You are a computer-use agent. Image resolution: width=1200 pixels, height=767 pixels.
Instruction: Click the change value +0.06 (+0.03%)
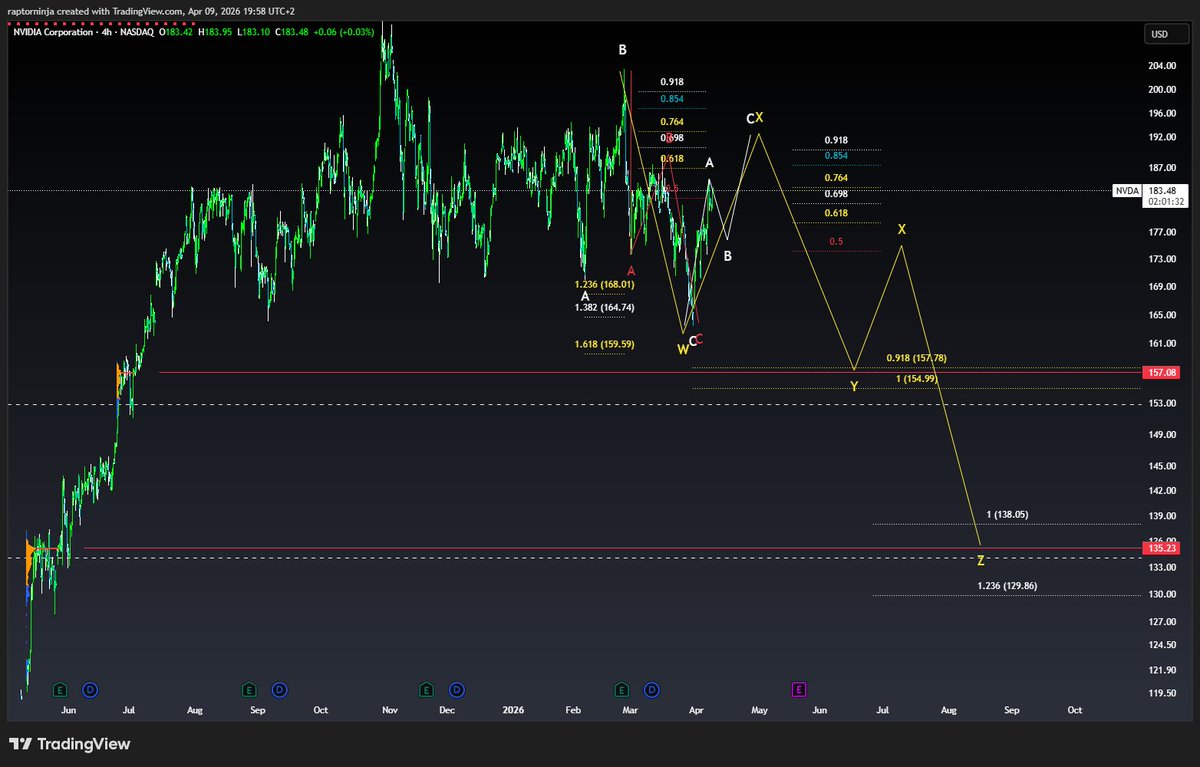tap(345, 32)
